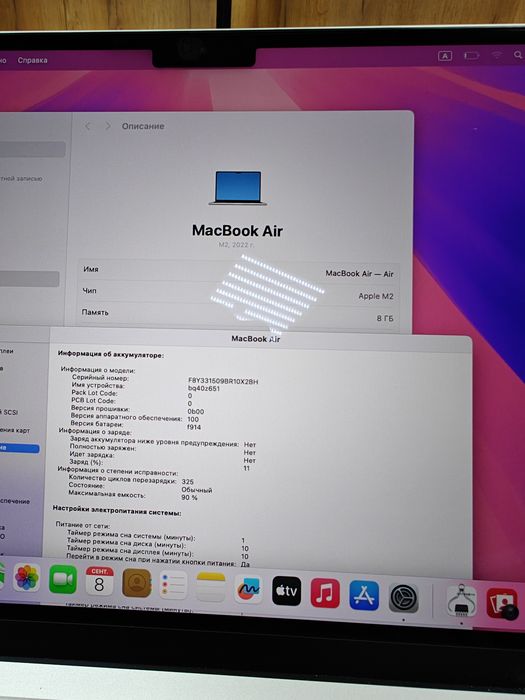Image resolution: width=525 pixels, height=700 pixels.
Task: Click the MacBook Air laptop image
Action: pyautogui.click(x=238, y=188)
